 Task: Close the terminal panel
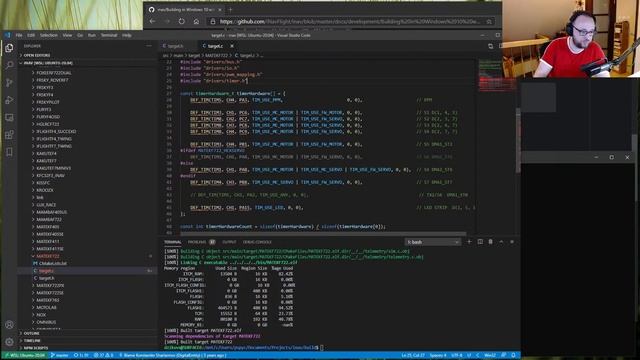coord(512,242)
